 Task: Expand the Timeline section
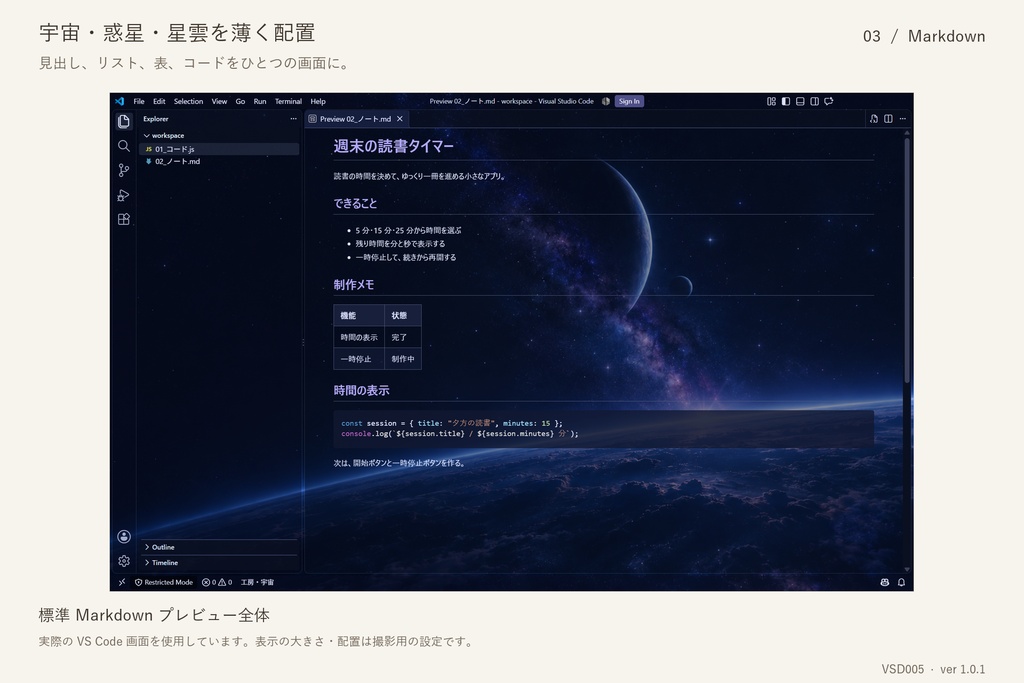tap(219, 562)
